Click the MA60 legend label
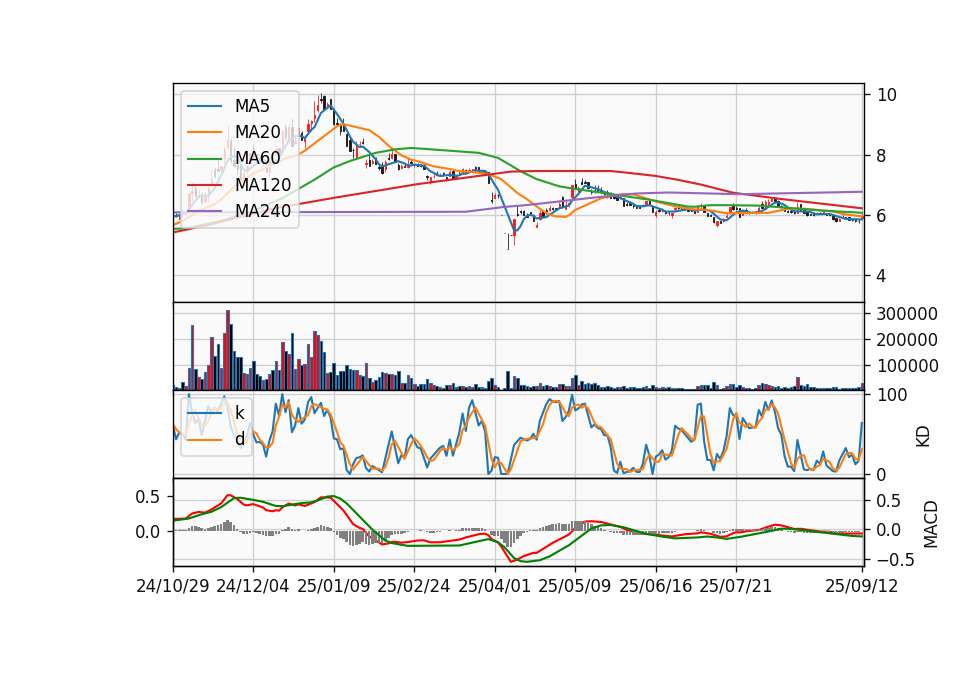 (257, 158)
